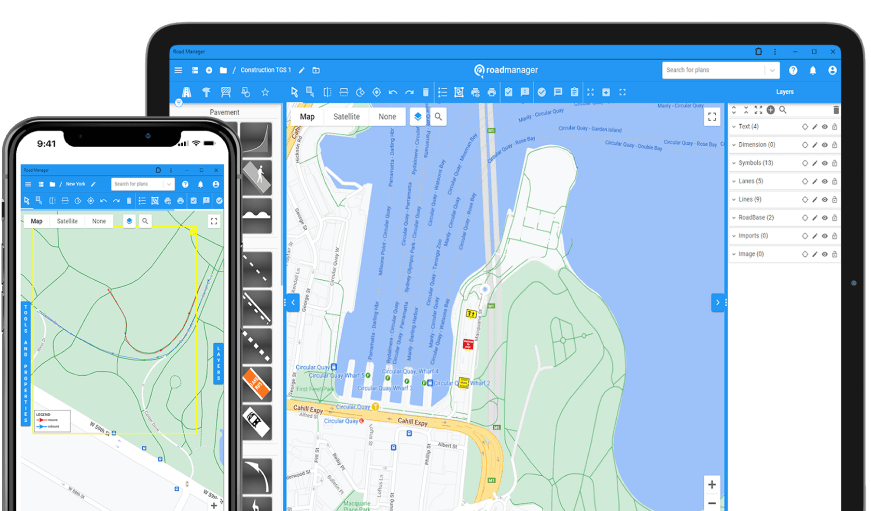Select None map view on tablet
The width and height of the screenshot is (871, 511).
point(386,117)
